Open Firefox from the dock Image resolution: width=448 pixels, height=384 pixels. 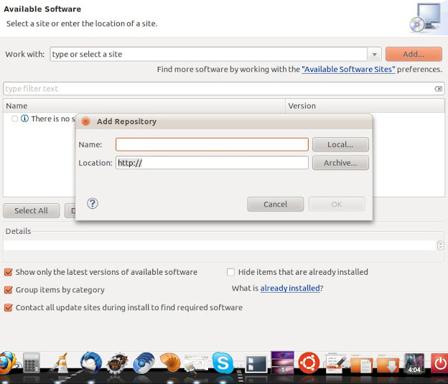point(7,363)
